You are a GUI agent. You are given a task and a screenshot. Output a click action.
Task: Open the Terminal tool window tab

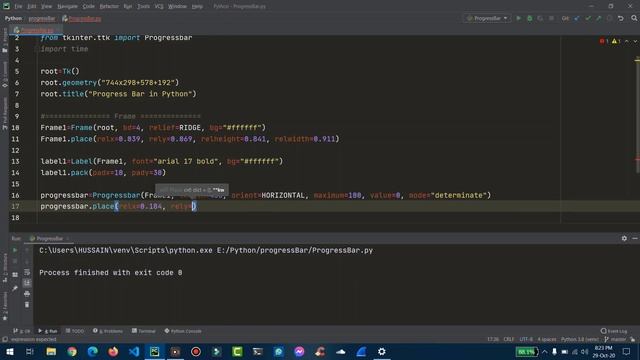(143, 331)
